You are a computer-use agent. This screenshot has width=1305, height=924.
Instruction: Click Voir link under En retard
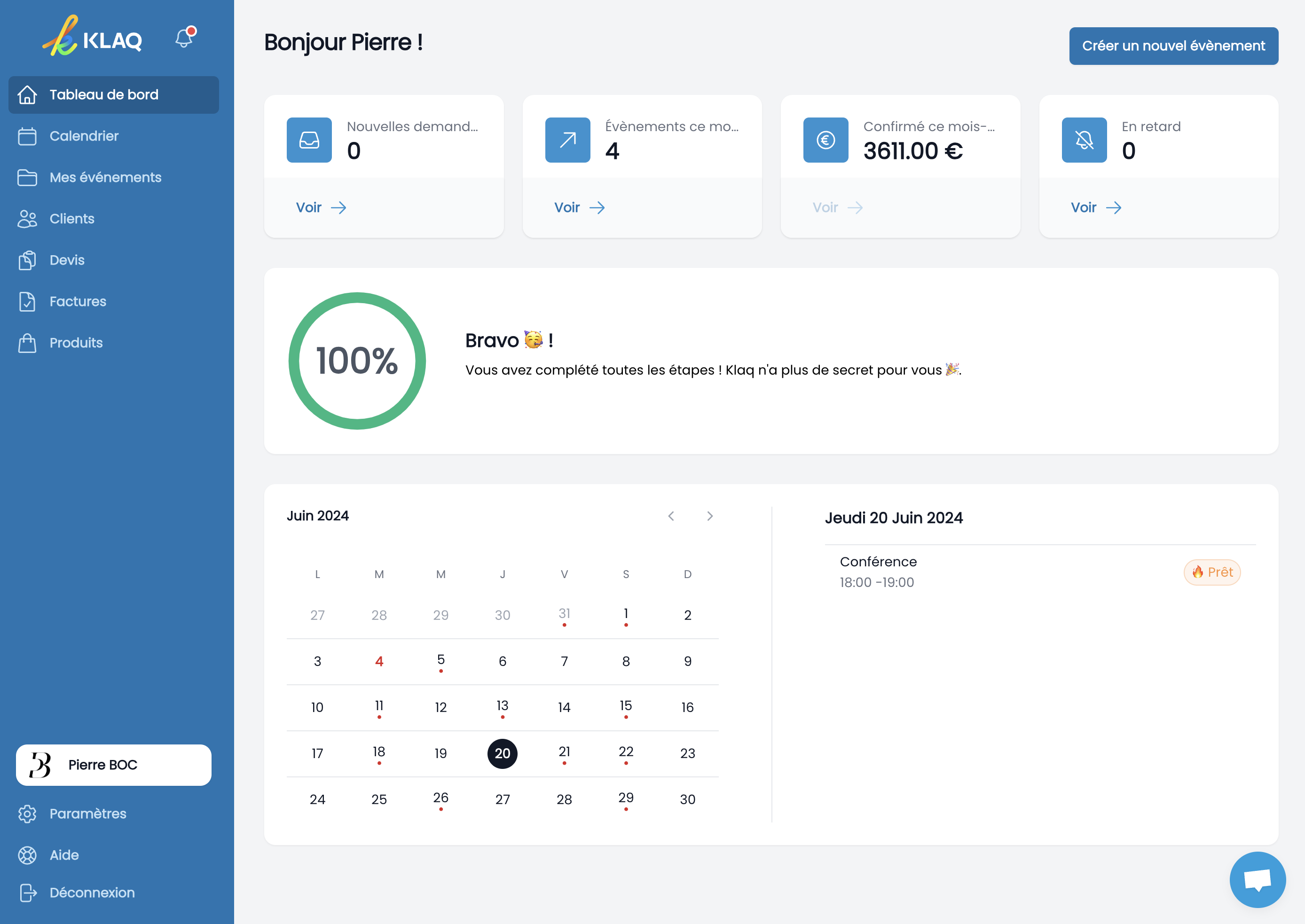(x=1095, y=208)
